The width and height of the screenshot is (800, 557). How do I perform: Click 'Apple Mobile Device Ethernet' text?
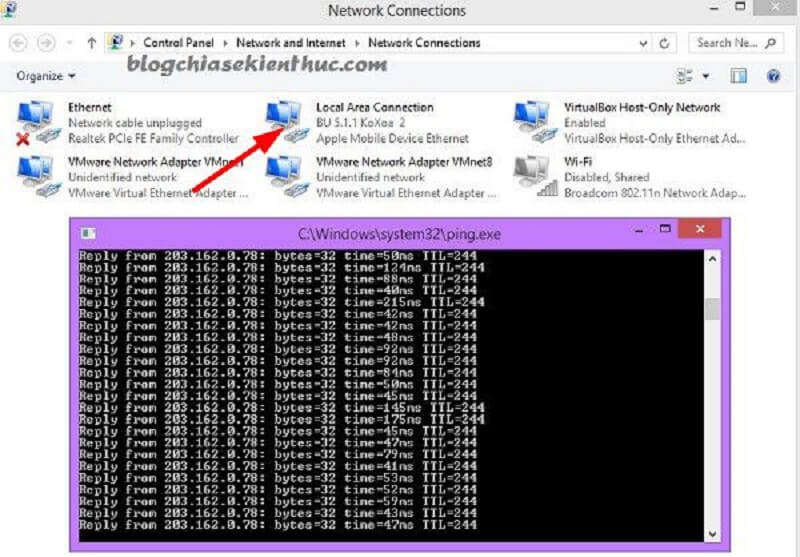392,138
